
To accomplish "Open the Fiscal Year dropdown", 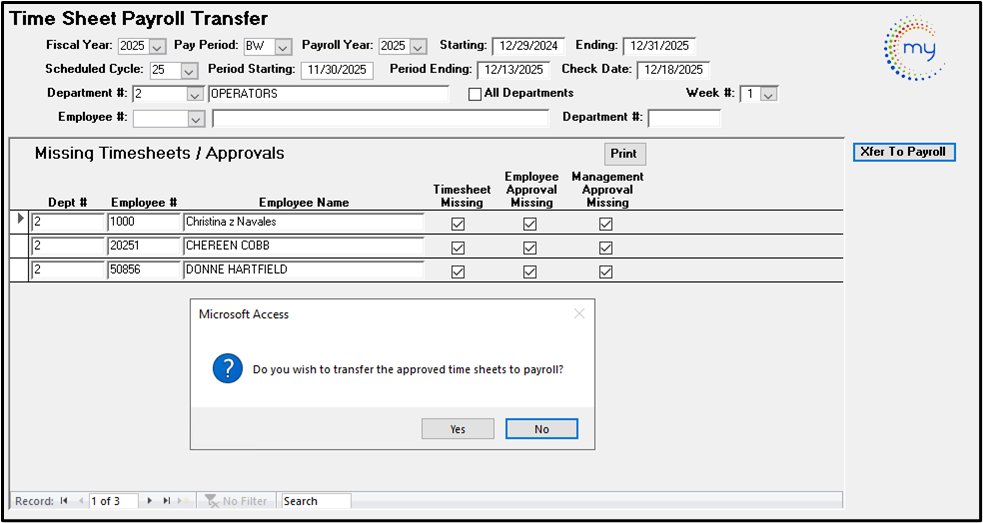I will pyautogui.click(x=157, y=46).
